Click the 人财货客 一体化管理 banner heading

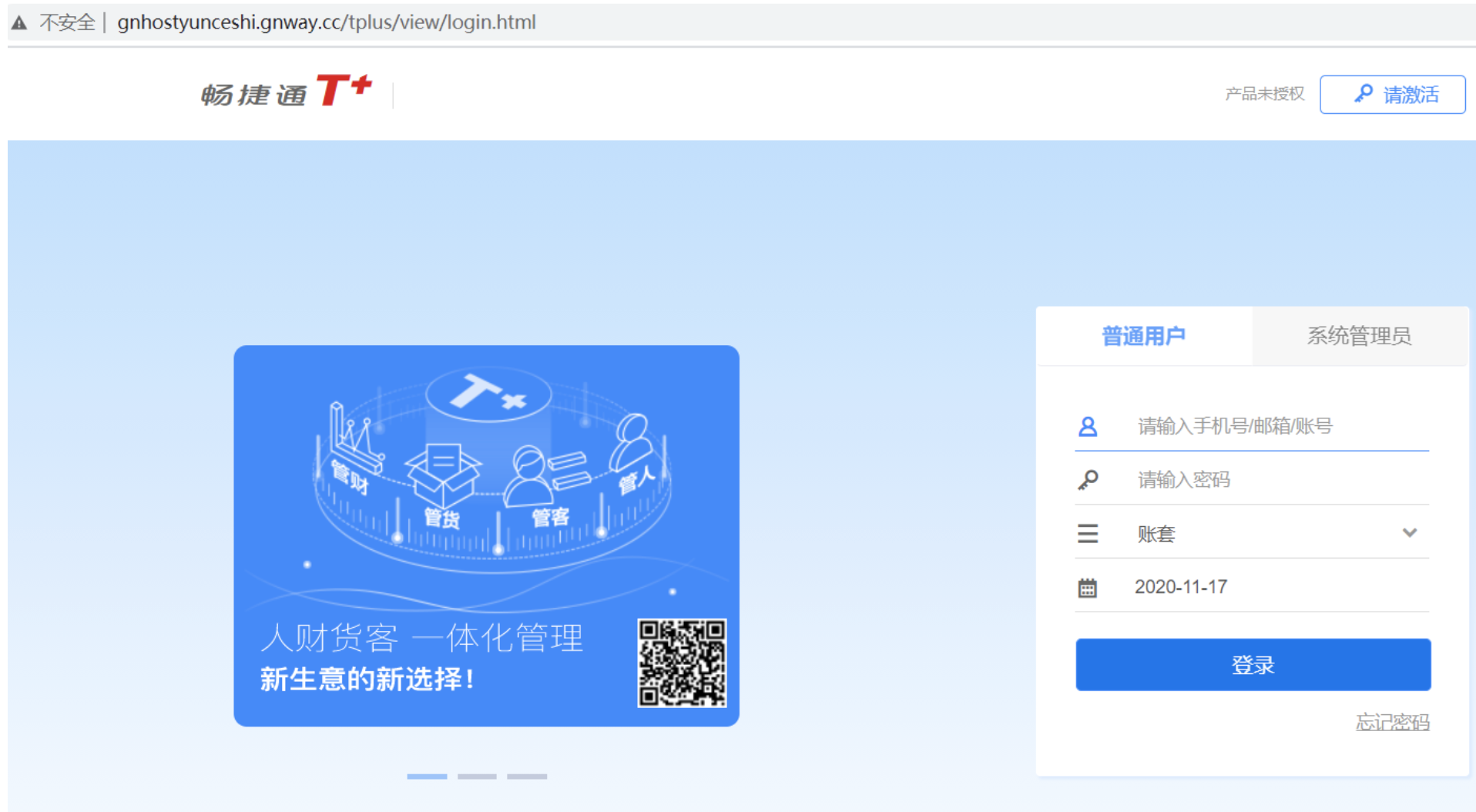pyautogui.click(x=421, y=638)
